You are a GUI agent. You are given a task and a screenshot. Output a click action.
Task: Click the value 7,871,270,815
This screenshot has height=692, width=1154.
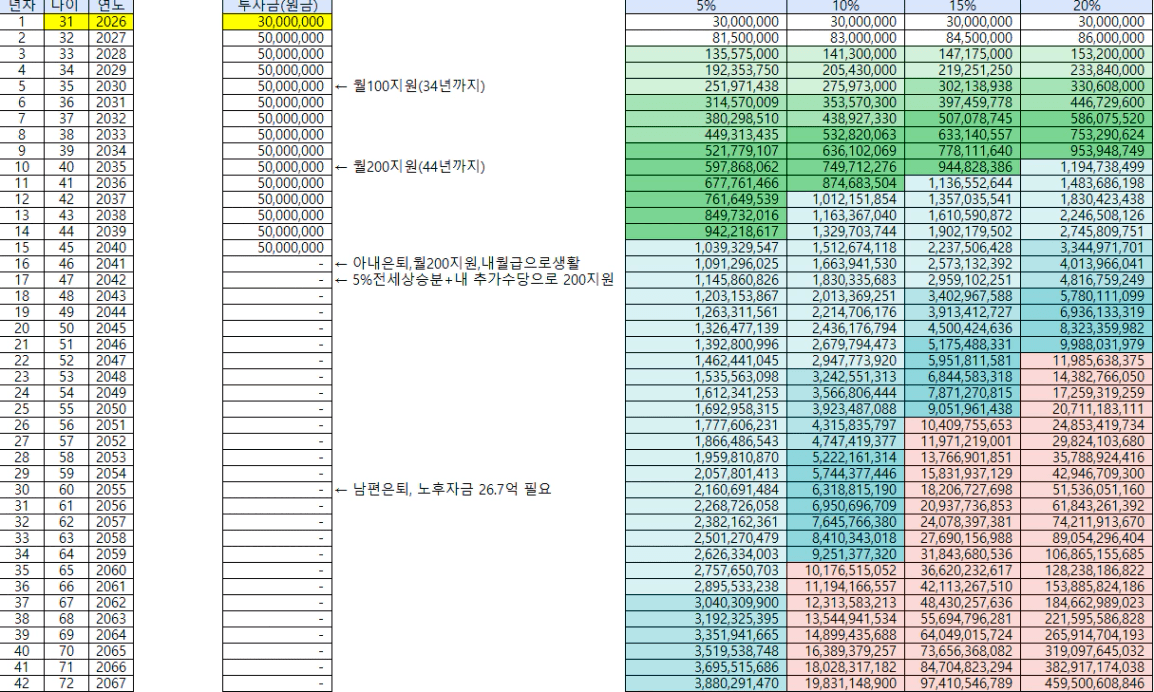(963, 393)
